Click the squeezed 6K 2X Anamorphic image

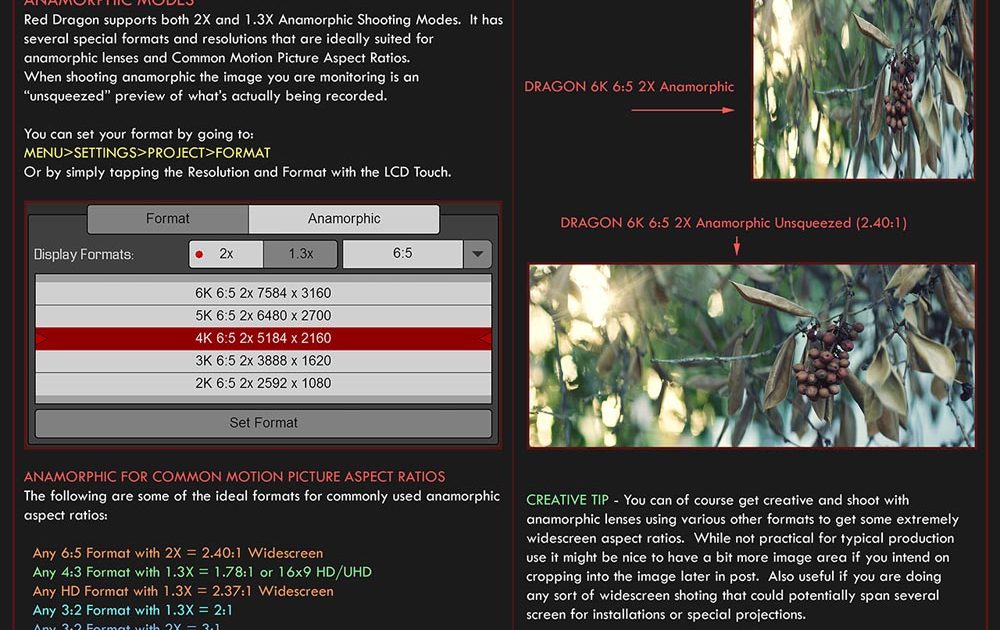863,89
